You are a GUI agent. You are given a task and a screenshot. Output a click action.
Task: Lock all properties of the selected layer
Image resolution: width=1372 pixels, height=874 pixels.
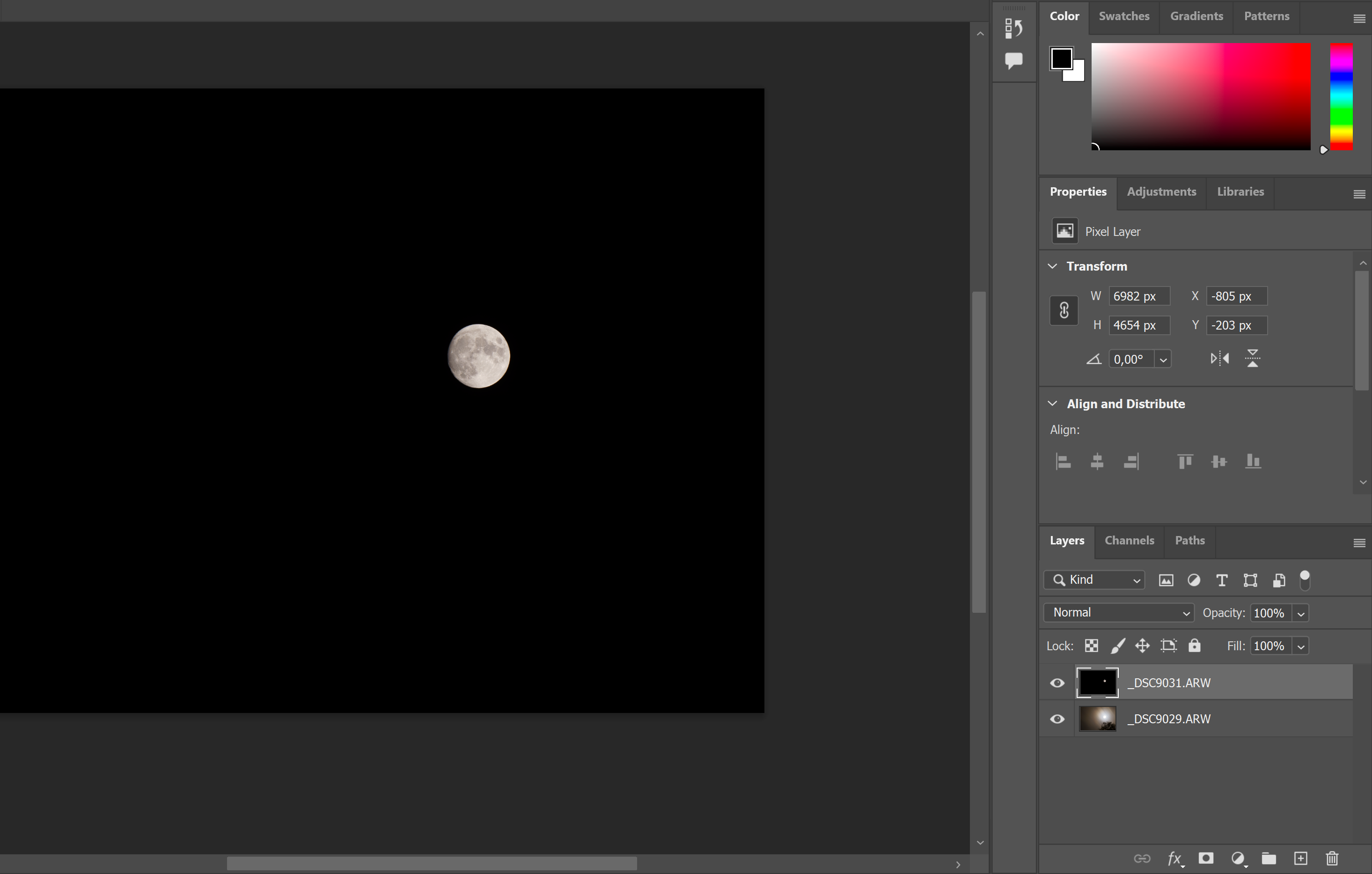[x=1195, y=646]
